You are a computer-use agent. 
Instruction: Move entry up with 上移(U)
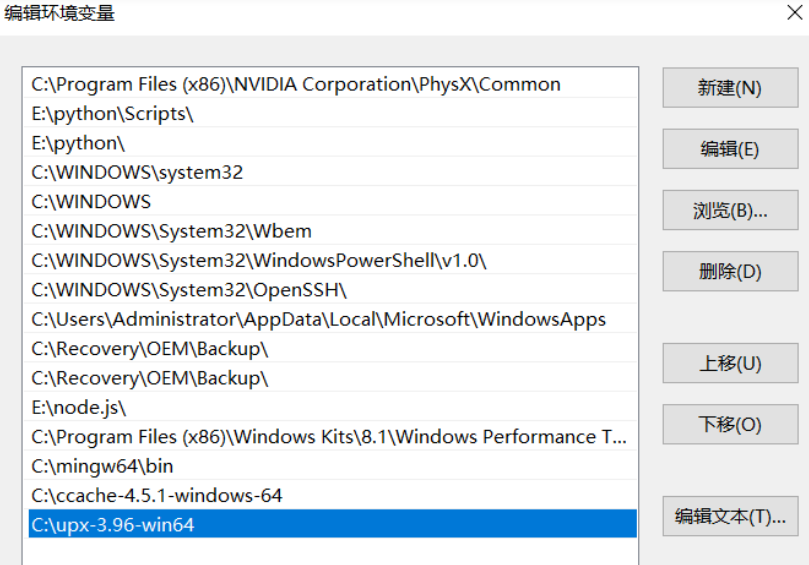(x=730, y=363)
